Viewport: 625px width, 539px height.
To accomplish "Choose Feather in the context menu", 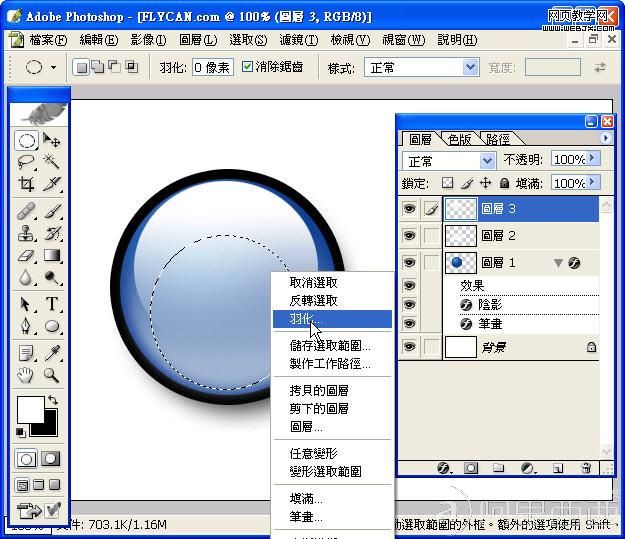I will point(332,319).
